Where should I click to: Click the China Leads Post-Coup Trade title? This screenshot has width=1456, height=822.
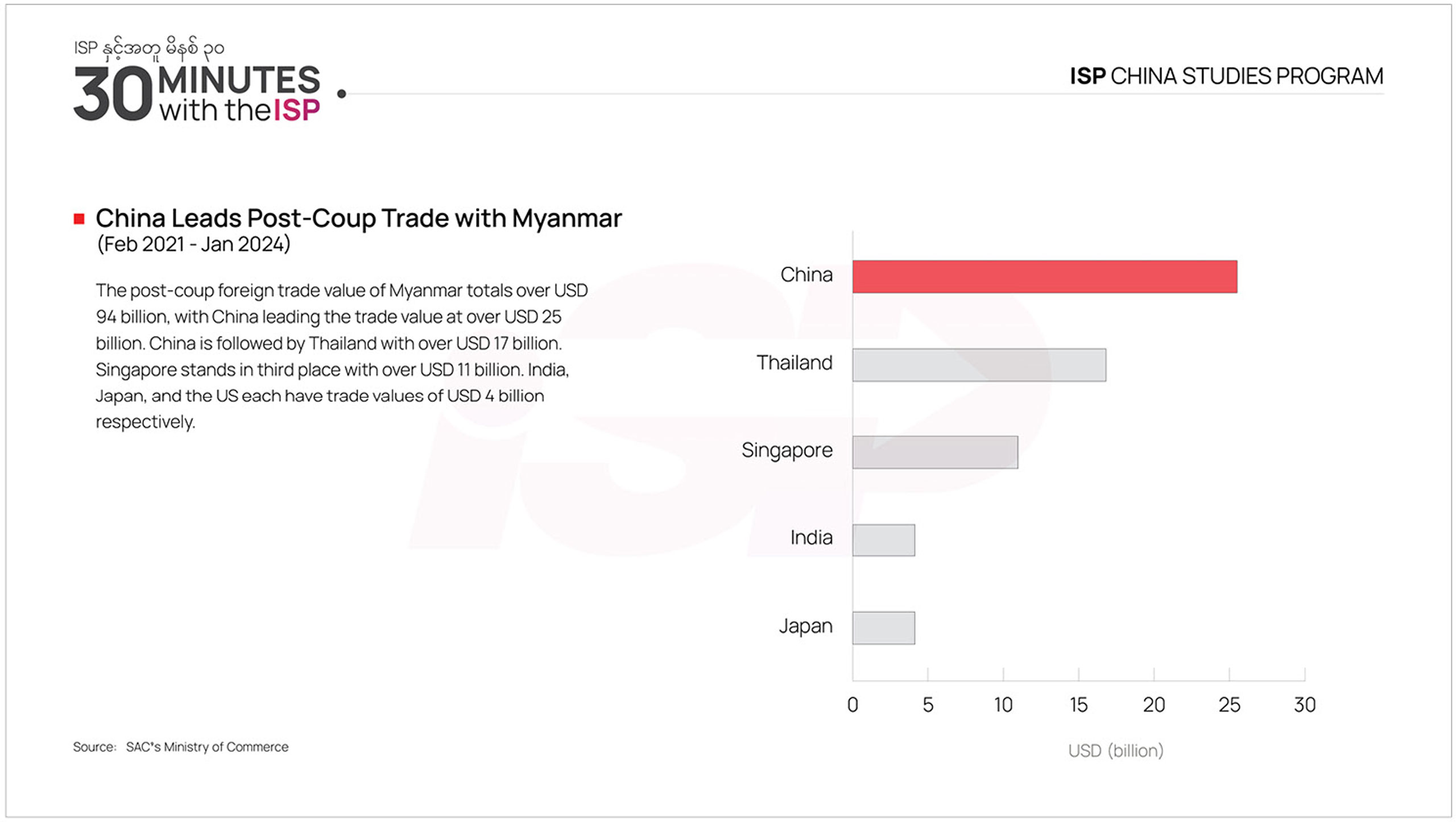[x=358, y=218]
